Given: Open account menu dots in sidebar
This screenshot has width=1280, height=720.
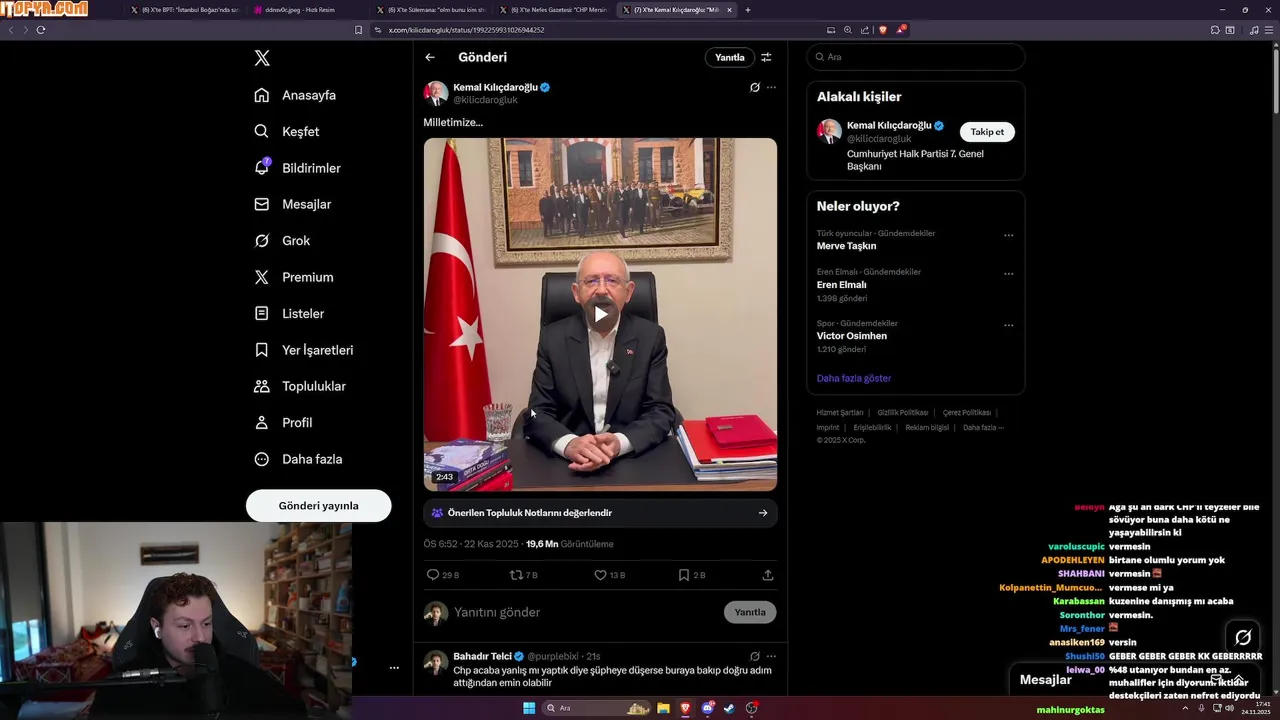Looking at the screenshot, I should [x=394, y=668].
